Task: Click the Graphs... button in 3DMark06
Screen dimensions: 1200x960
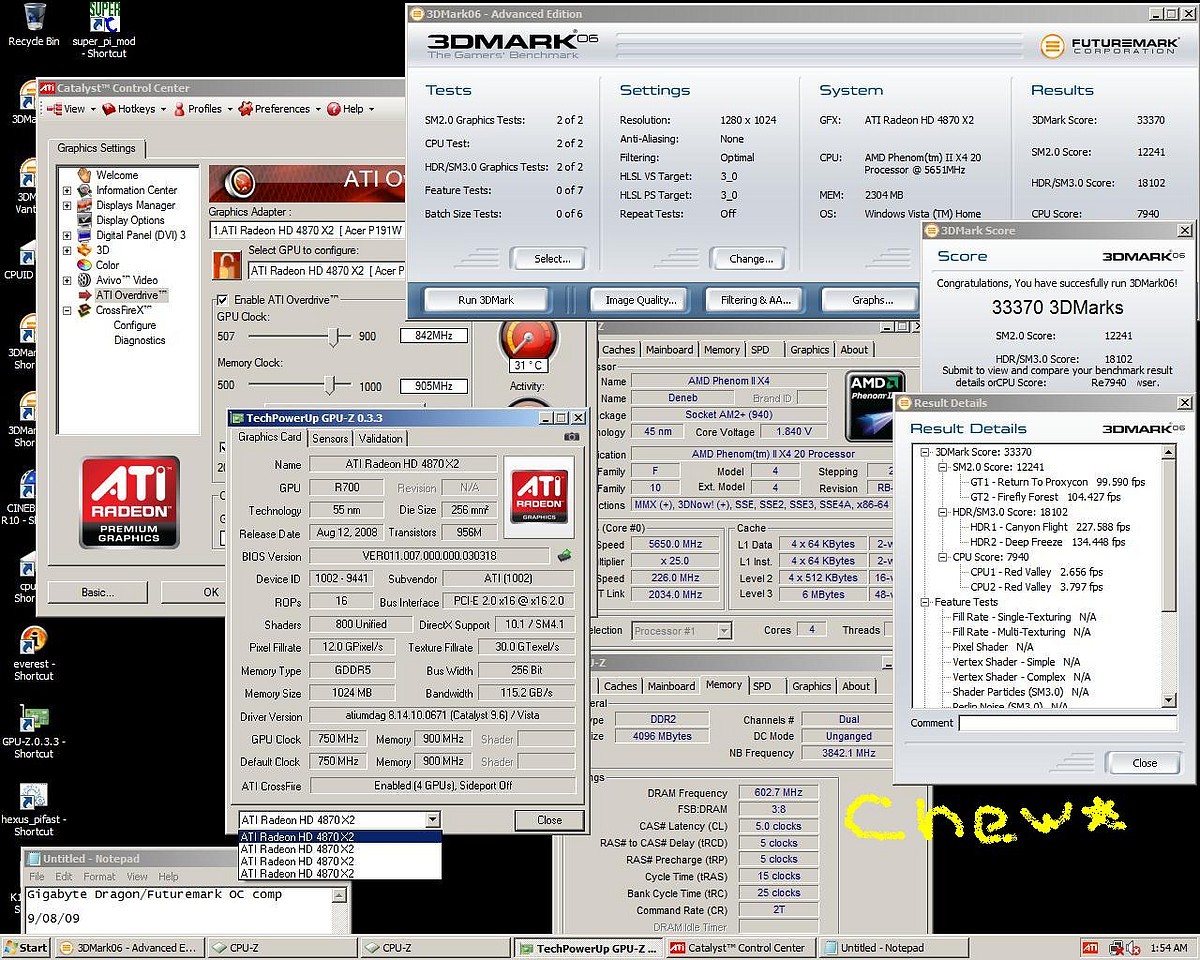Action: coord(872,300)
